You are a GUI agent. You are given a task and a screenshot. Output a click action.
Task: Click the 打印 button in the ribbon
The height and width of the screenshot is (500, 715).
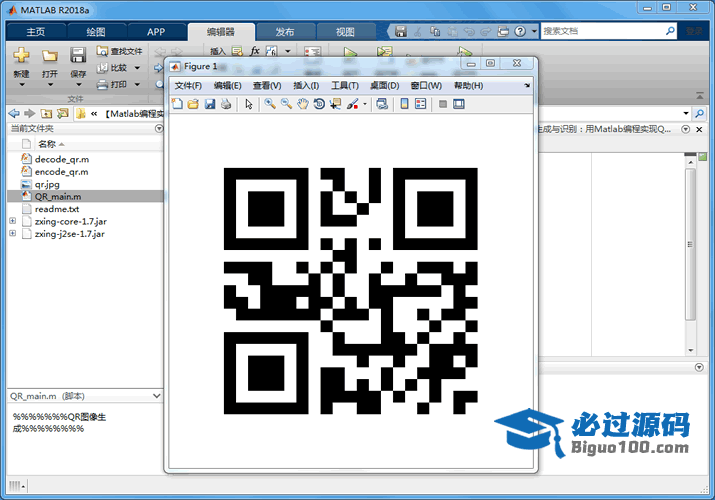pos(112,84)
